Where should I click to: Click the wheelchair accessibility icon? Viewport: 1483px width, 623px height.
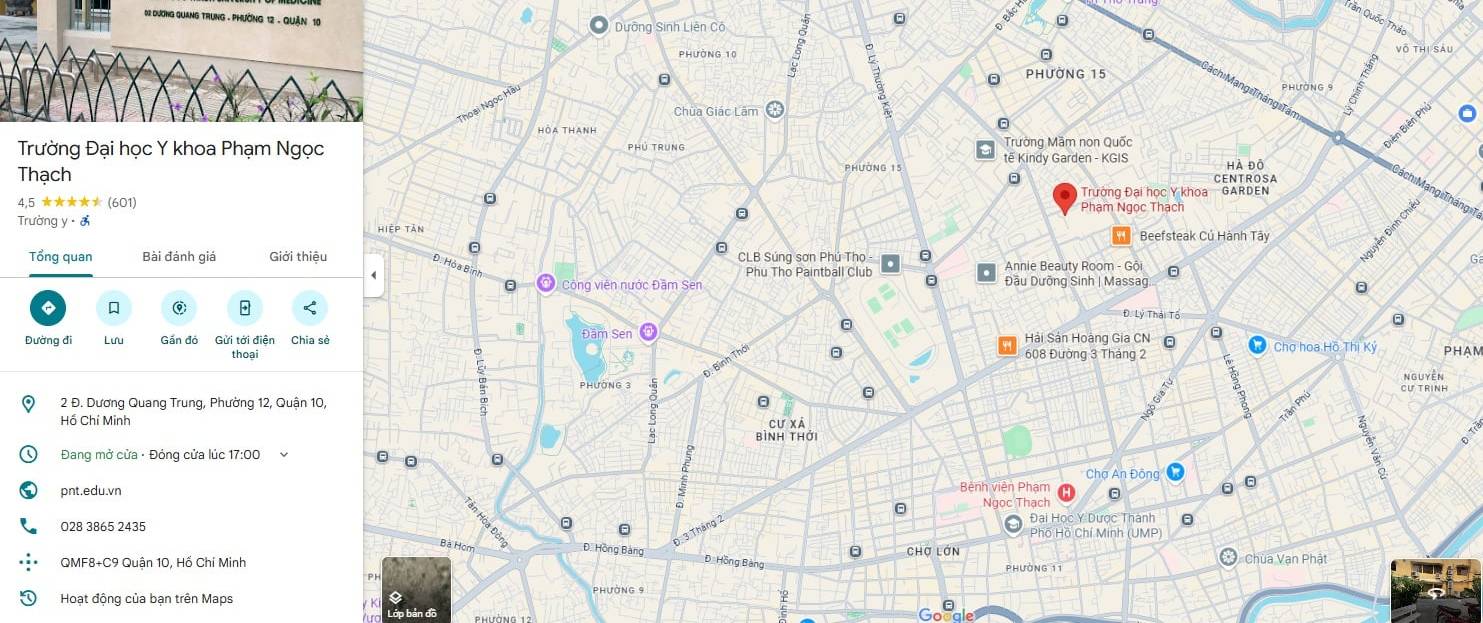[85, 221]
